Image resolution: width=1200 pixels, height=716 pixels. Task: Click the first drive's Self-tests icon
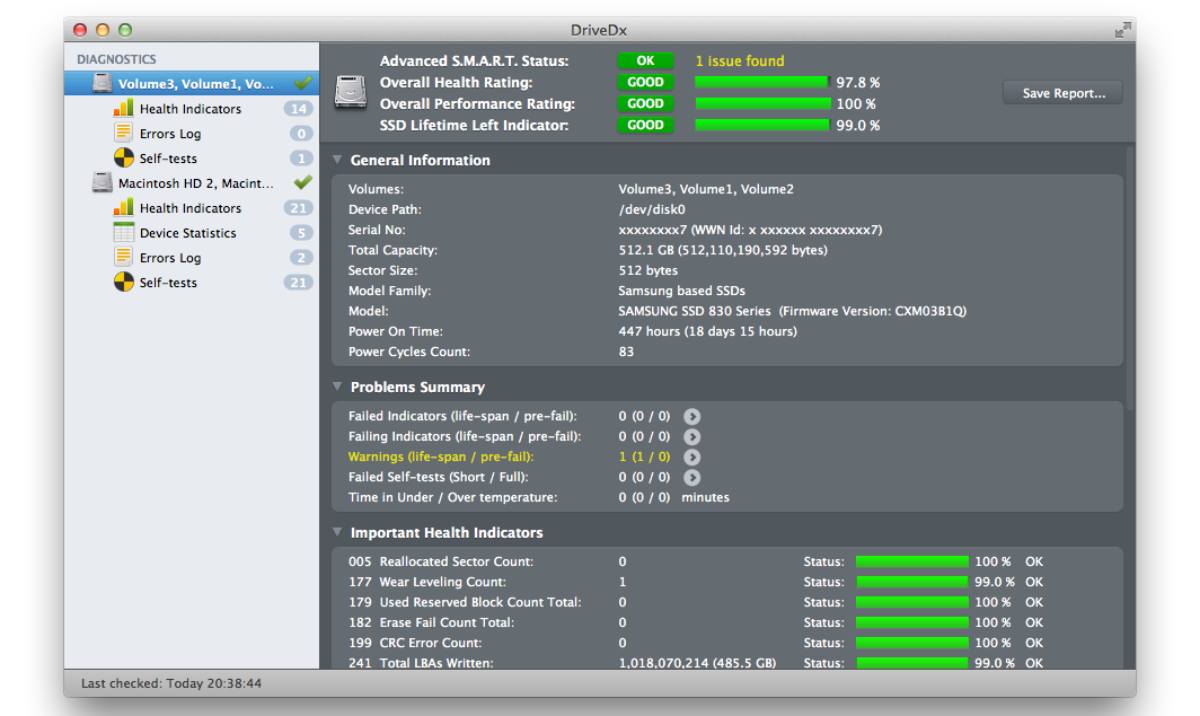click(124, 158)
